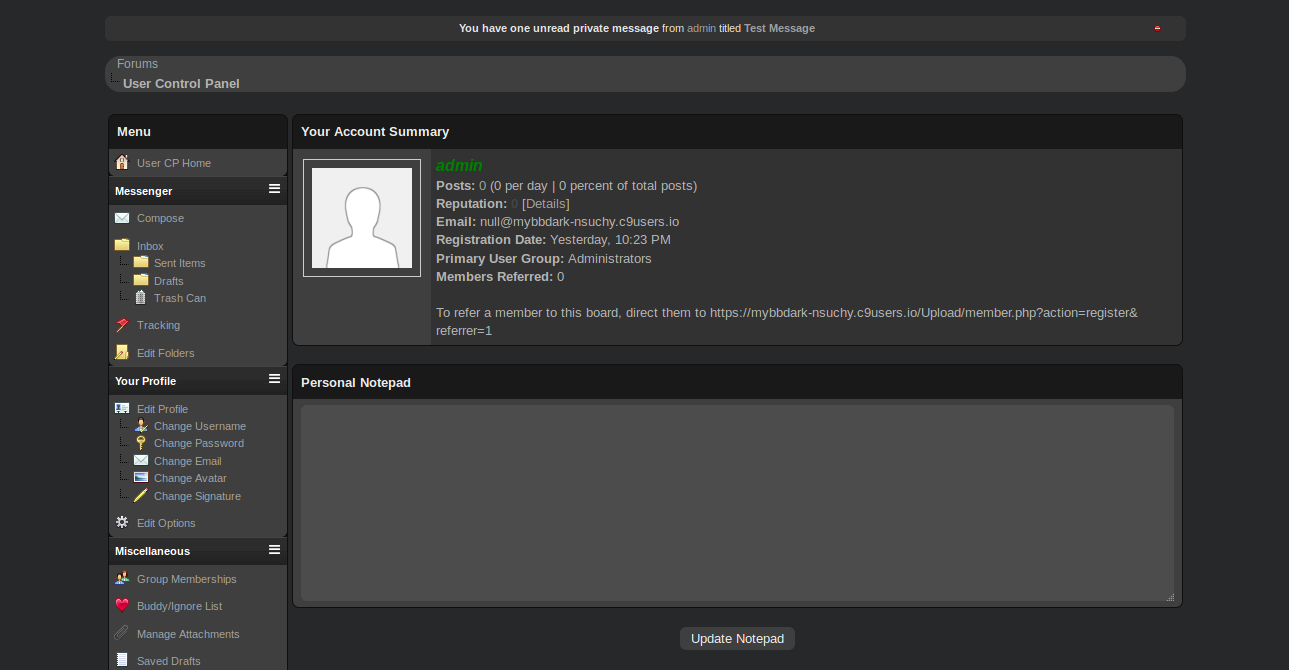Collapse the Your Profile menu section
Image resolution: width=1289 pixels, height=670 pixels.
(x=274, y=379)
